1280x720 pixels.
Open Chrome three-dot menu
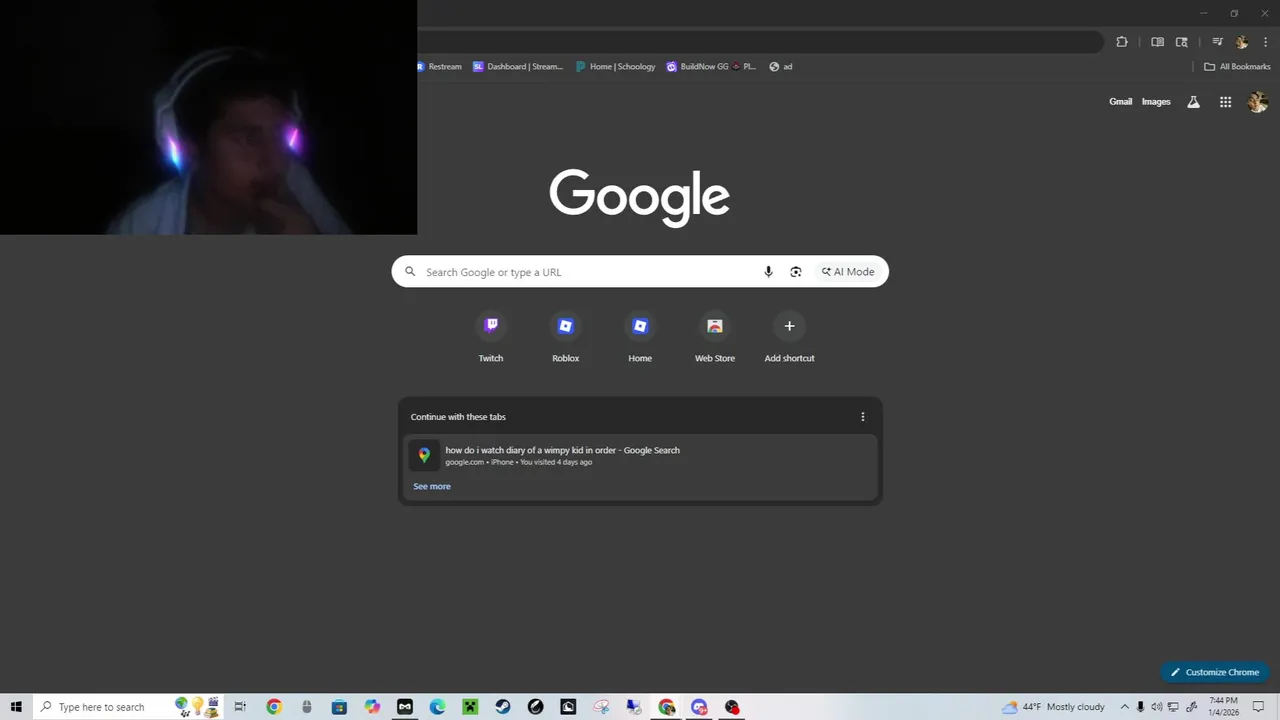coord(1266,42)
